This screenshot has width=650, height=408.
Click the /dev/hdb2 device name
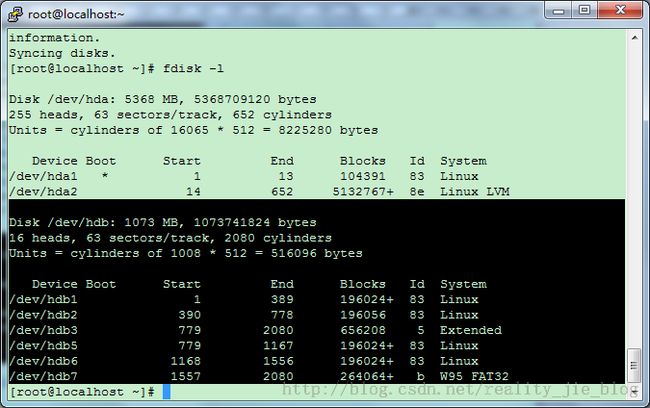click(43, 315)
